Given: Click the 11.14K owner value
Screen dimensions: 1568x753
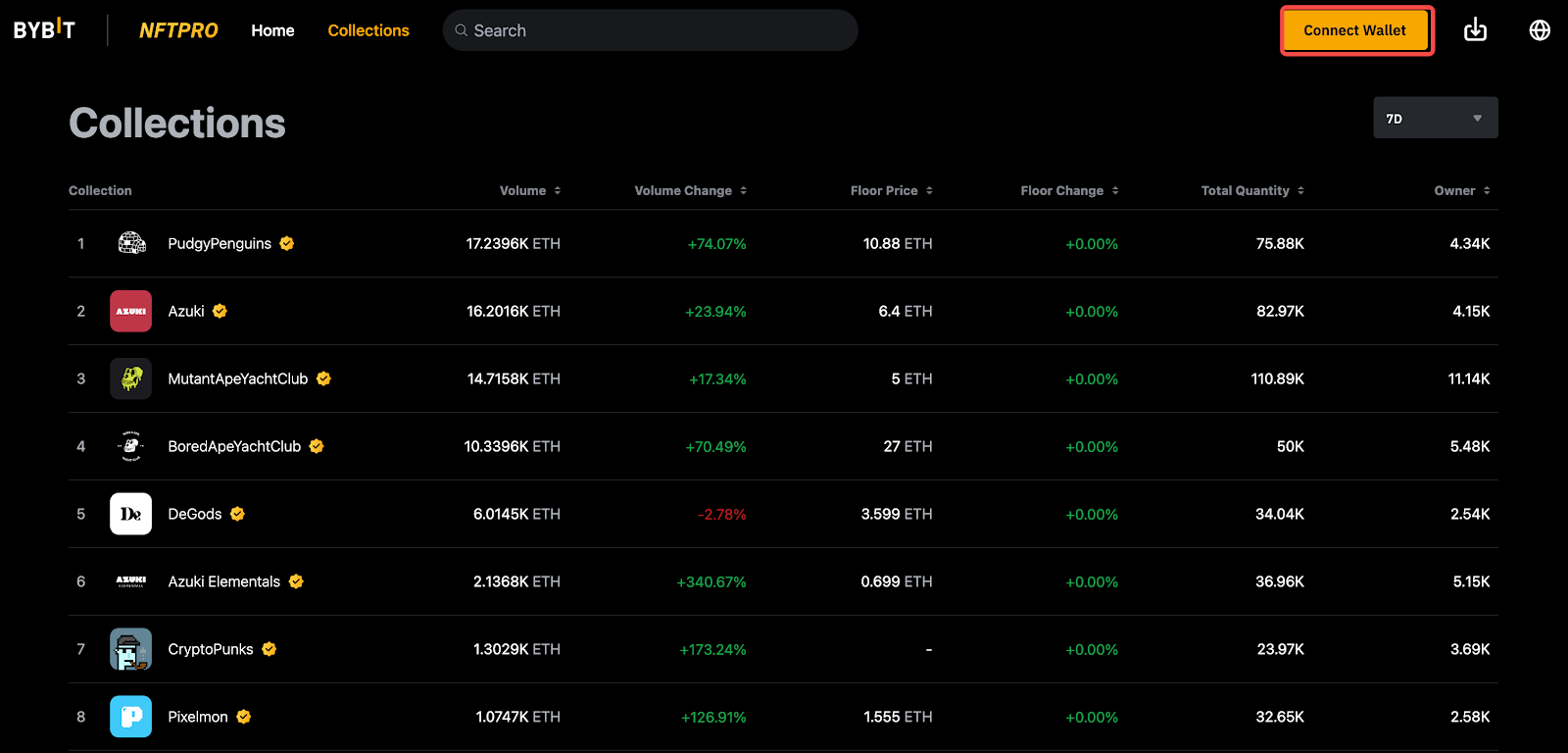Looking at the screenshot, I should tap(1469, 378).
